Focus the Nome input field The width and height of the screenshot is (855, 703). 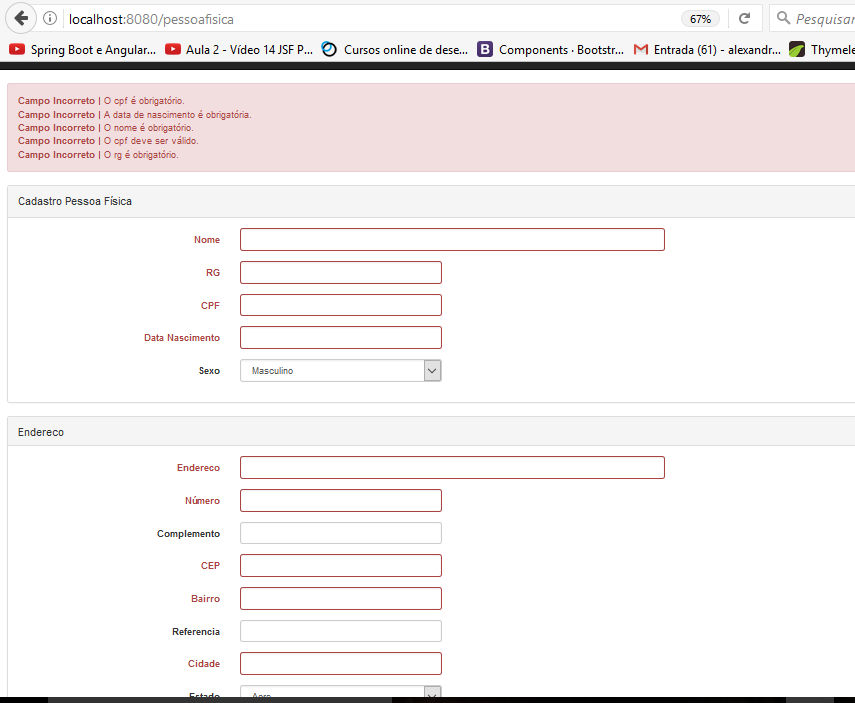point(452,239)
